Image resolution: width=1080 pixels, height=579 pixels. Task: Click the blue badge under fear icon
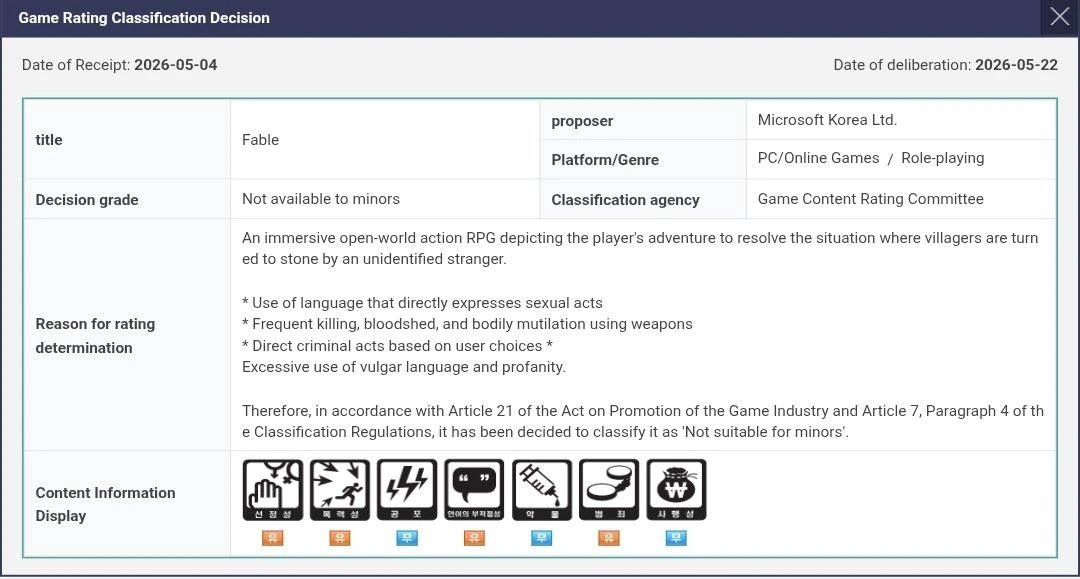(x=407, y=538)
